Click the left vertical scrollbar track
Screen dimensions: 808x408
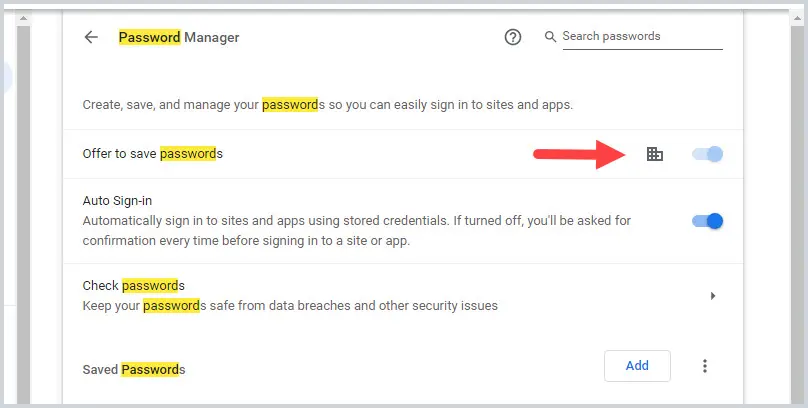pos(23,214)
